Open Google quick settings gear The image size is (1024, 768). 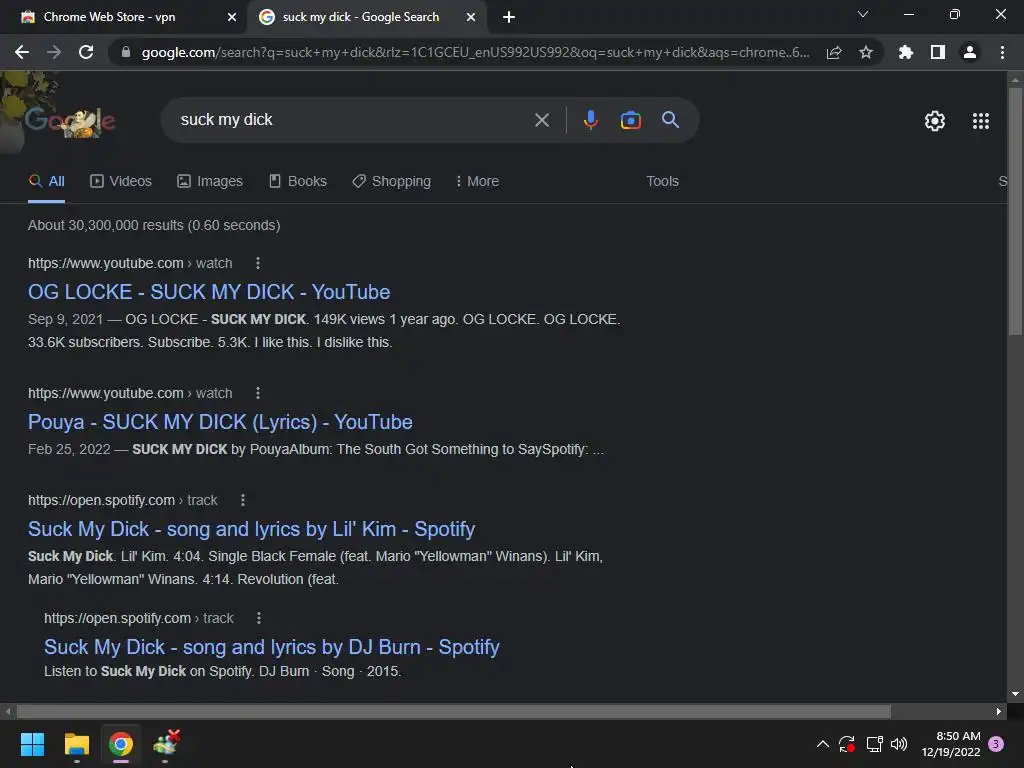pyautogui.click(x=935, y=121)
